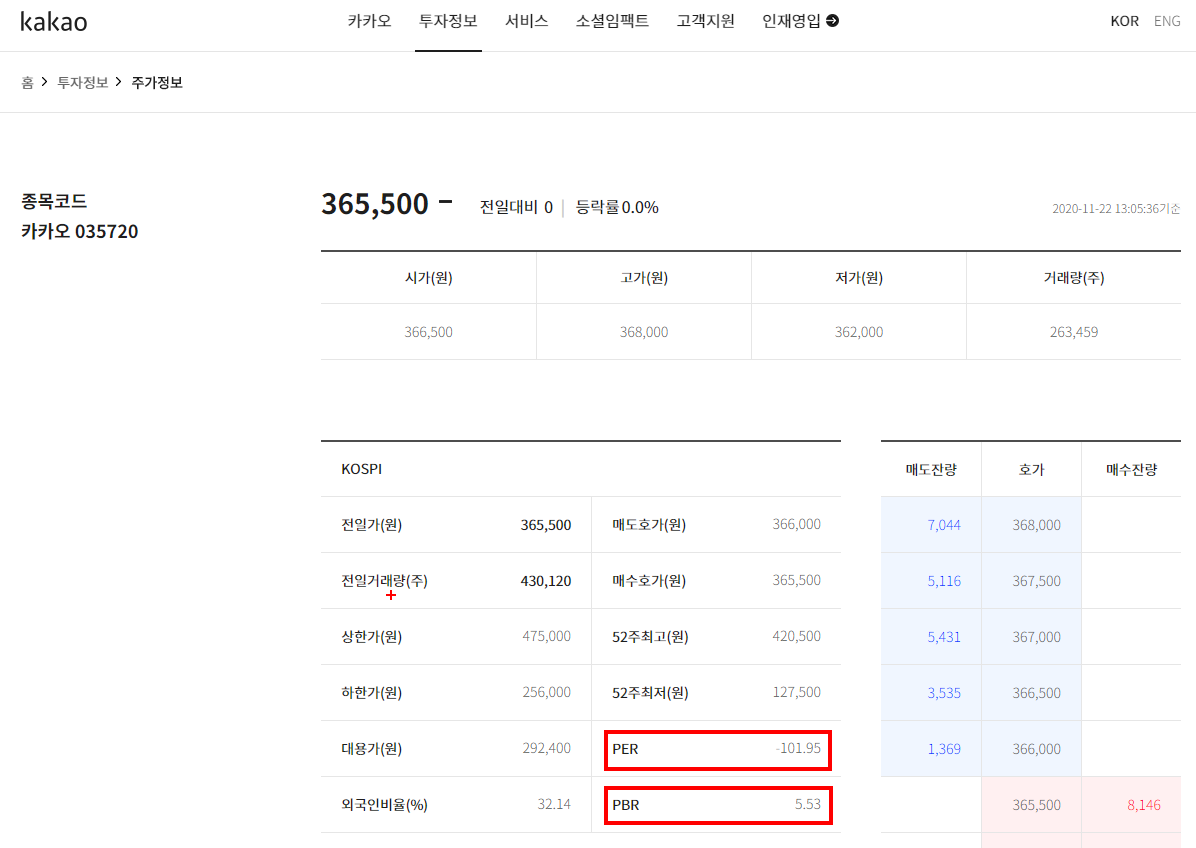Open 투자정보 breadcrumb link
The image size is (1196, 848).
pyautogui.click(x=82, y=82)
